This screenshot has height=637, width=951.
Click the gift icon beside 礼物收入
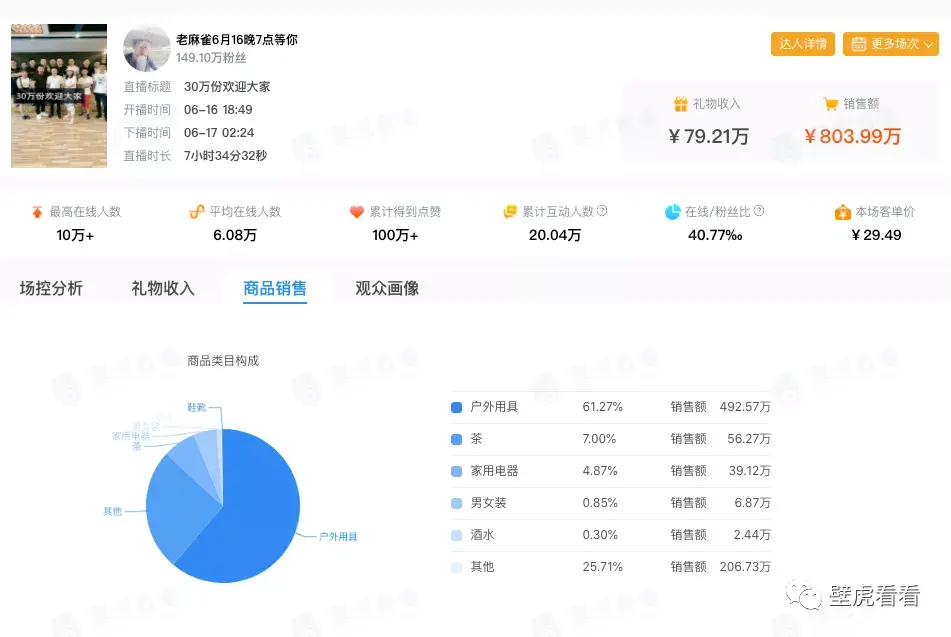[680, 104]
